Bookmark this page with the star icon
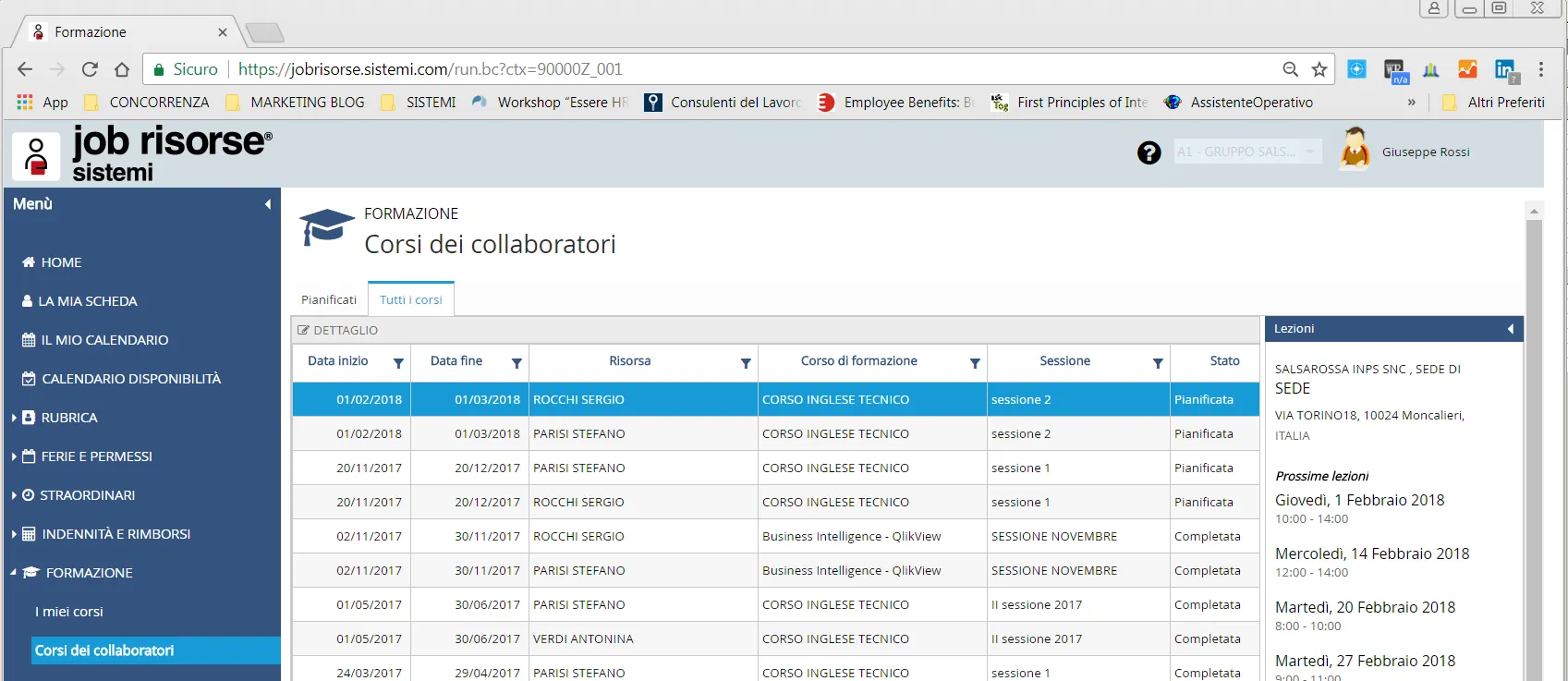Screen dimensions: 1568x681 1319,69
